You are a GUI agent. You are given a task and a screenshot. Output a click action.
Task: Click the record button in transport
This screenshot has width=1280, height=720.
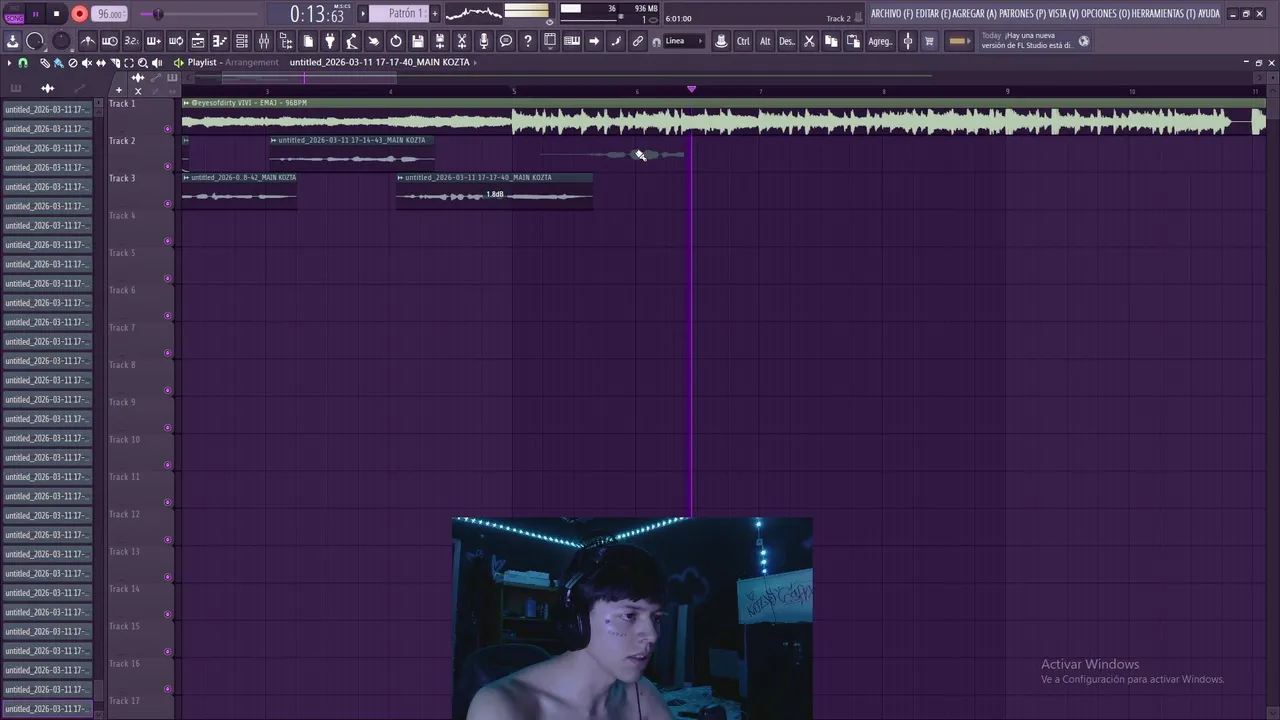tap(79, 14)
